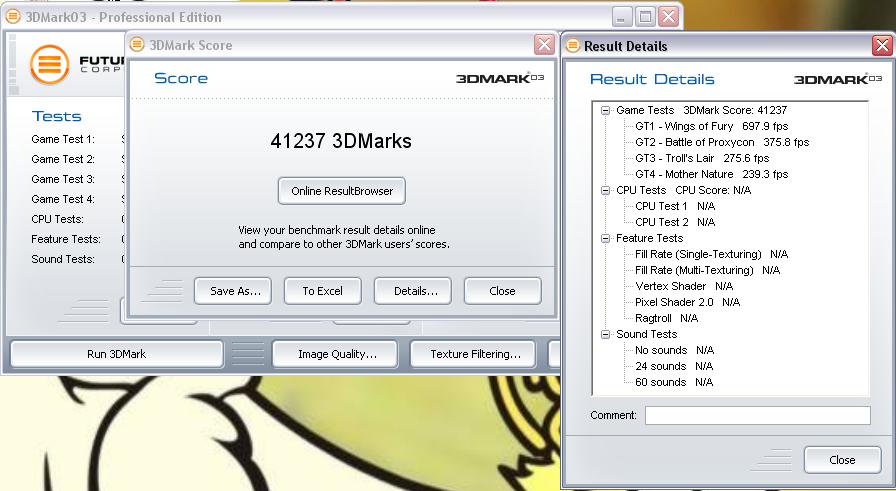The image size is (896, 491).
Task: Click Game Test 1: label in Tests list
Action: [x=63, y=139]
